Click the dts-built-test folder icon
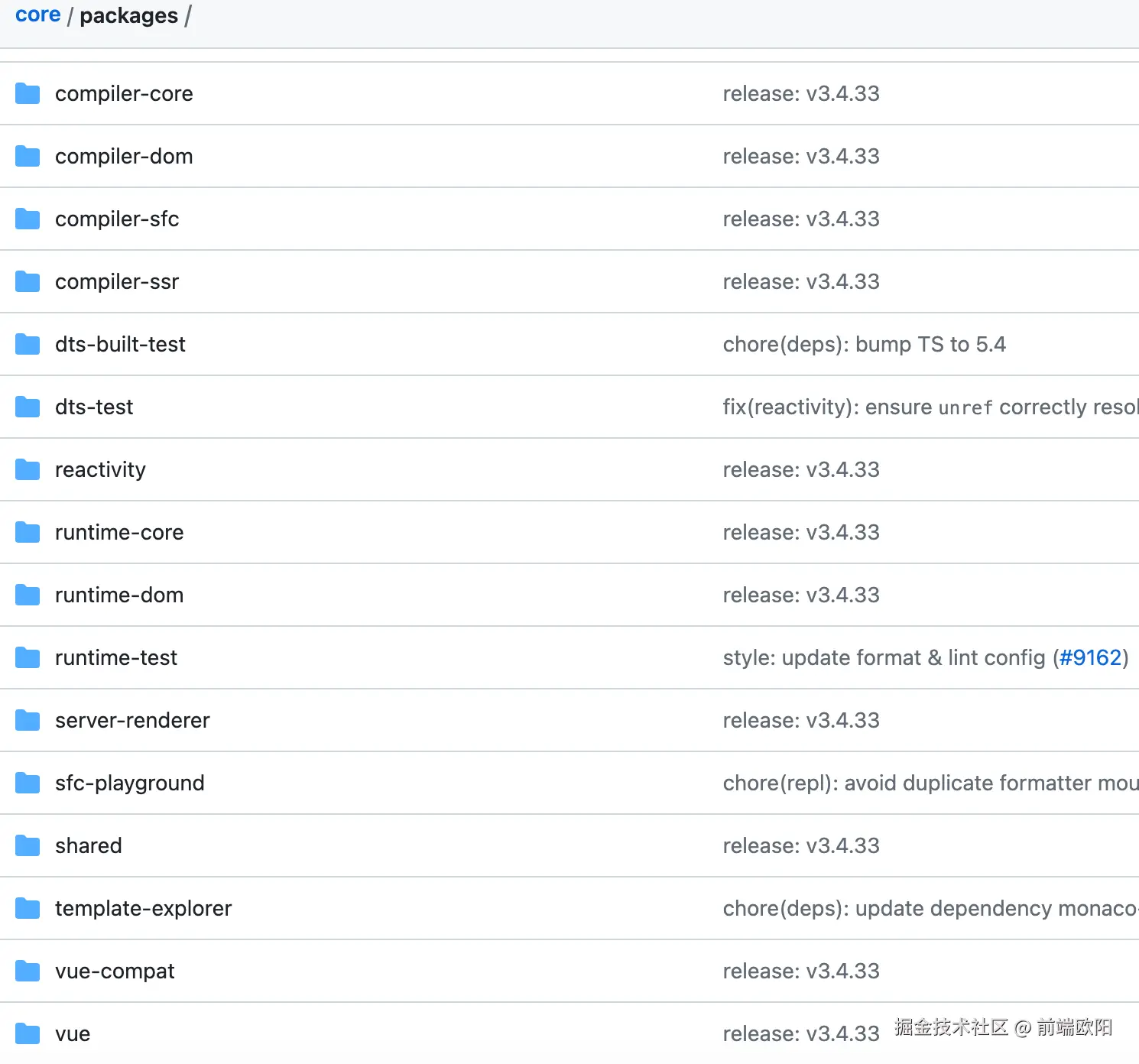 point(28,345)
